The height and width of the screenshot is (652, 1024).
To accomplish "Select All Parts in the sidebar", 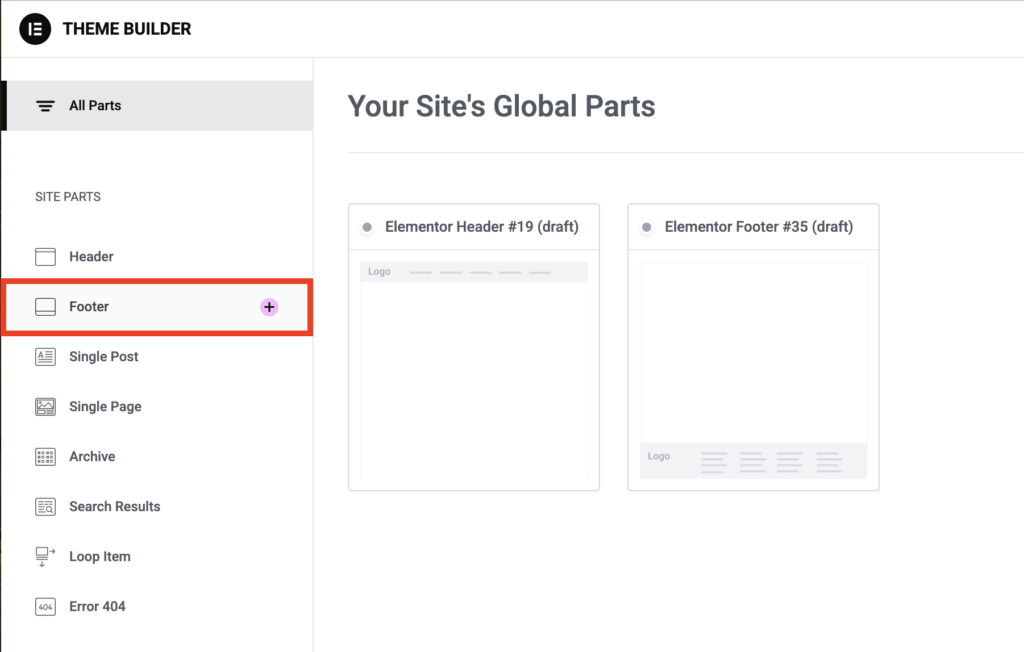I will 95,105.
